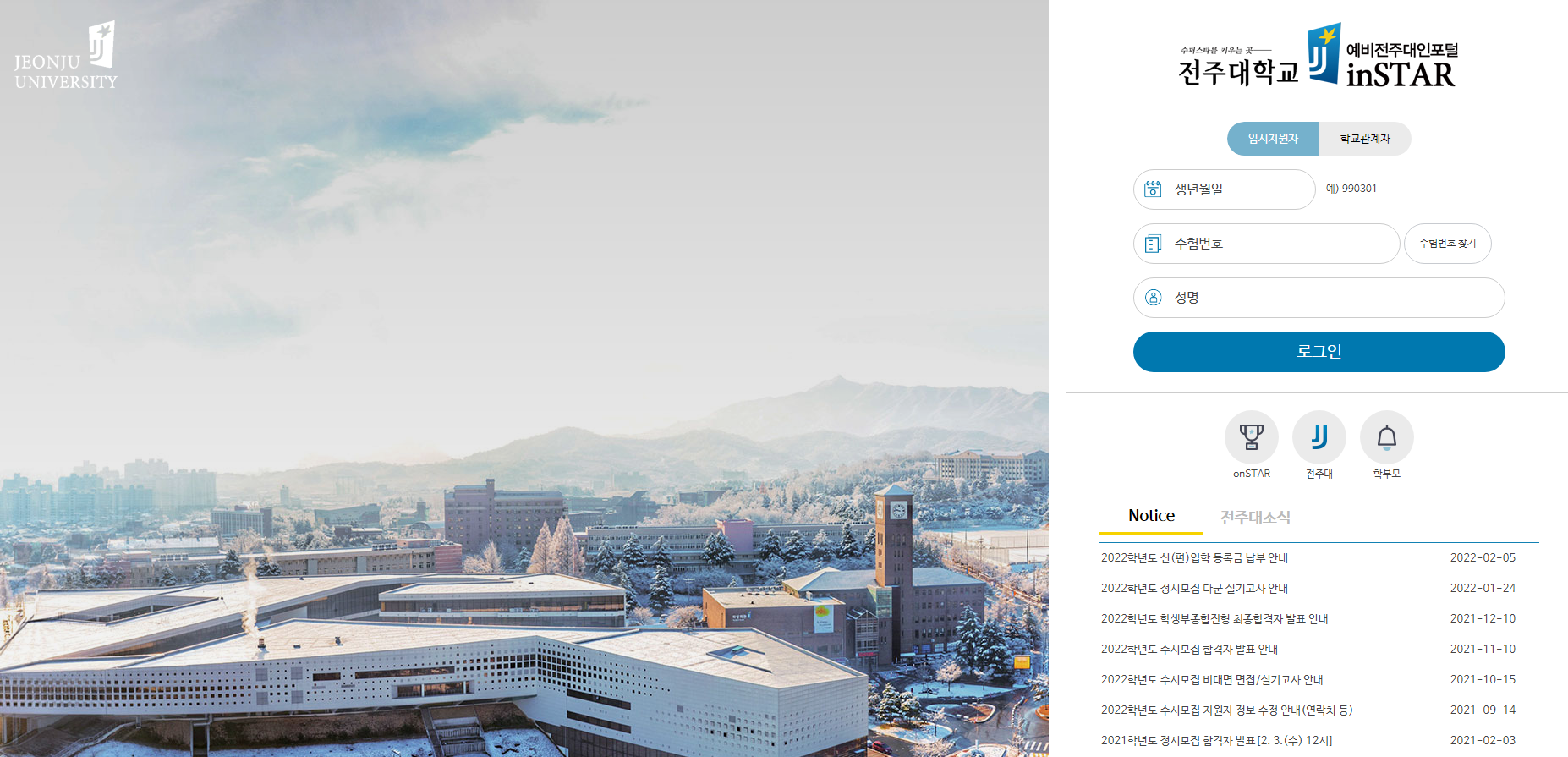This screenshot has width=1568, height=757.
Task: Click the Jeonju University logo top left
Action: click(x=66, y=56)
